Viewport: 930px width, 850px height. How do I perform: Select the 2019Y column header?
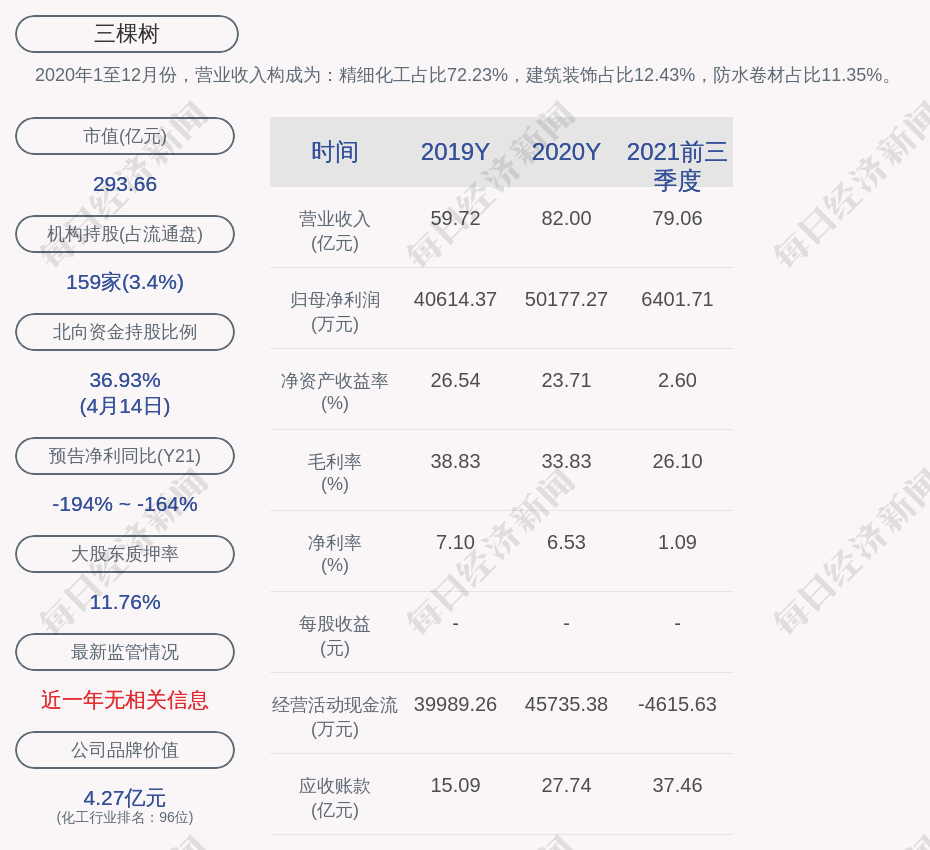click(456, 152)
